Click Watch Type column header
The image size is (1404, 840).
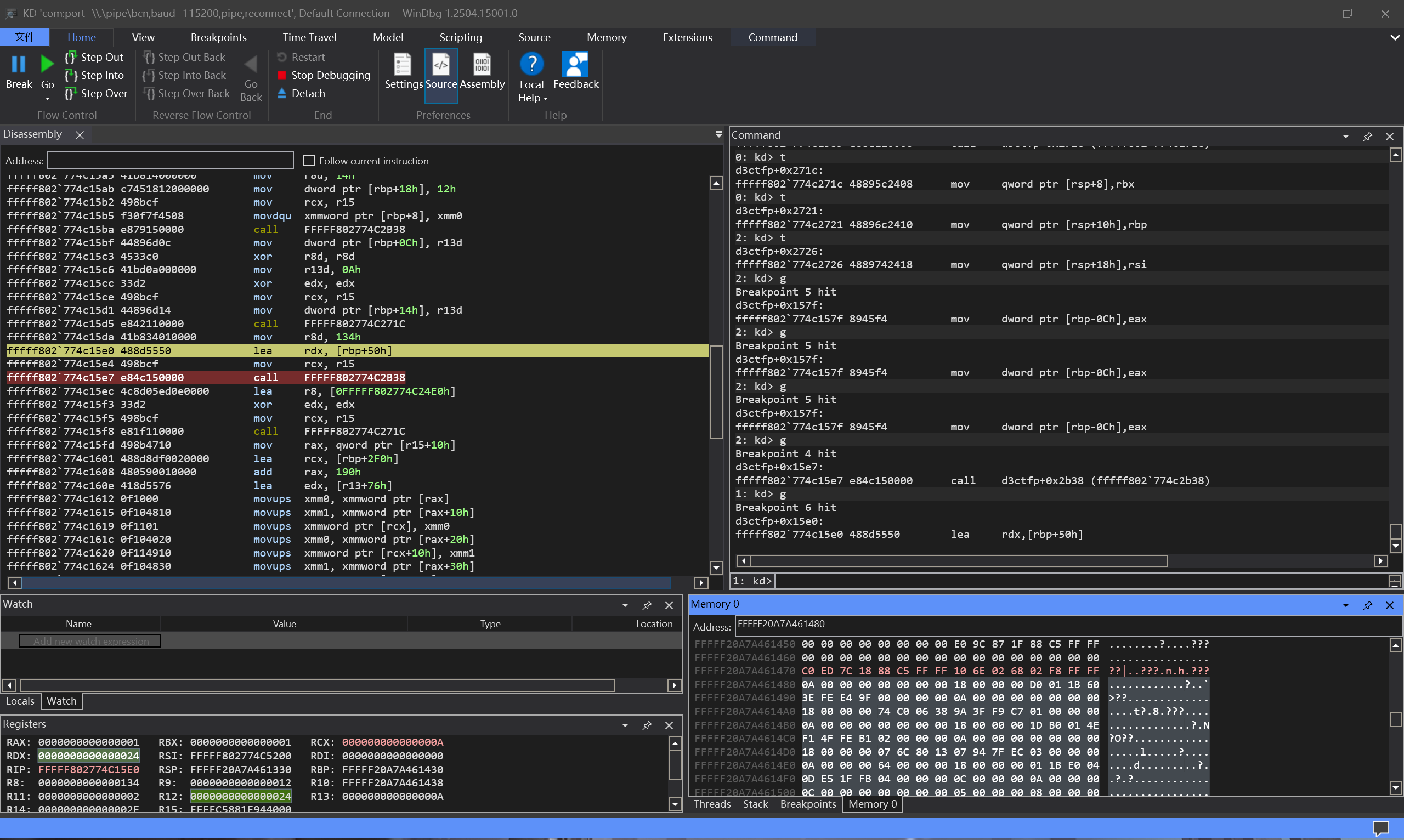point(490,624)
